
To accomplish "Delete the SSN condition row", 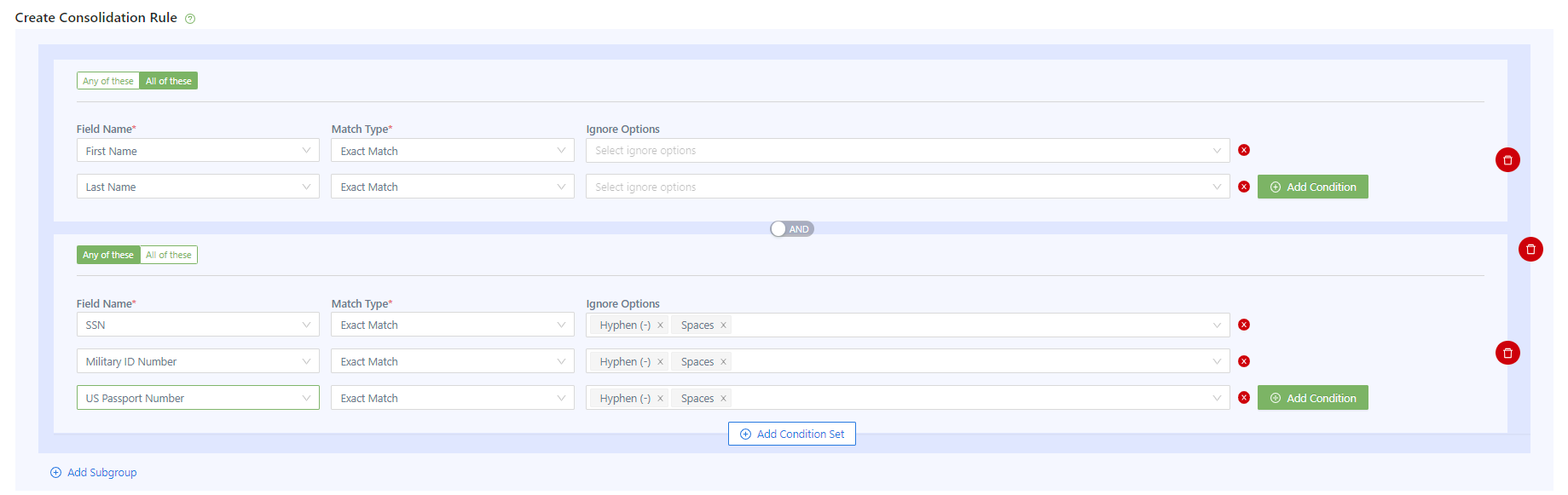I will [1244, 325].
